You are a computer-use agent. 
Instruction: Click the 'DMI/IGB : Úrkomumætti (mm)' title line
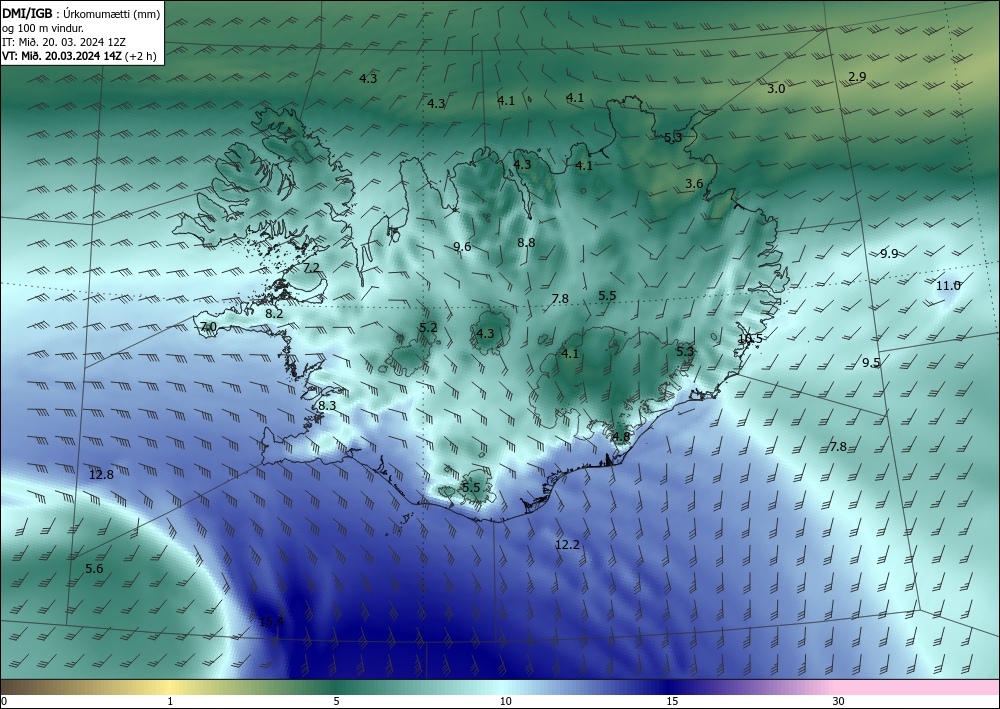point(80,14)
